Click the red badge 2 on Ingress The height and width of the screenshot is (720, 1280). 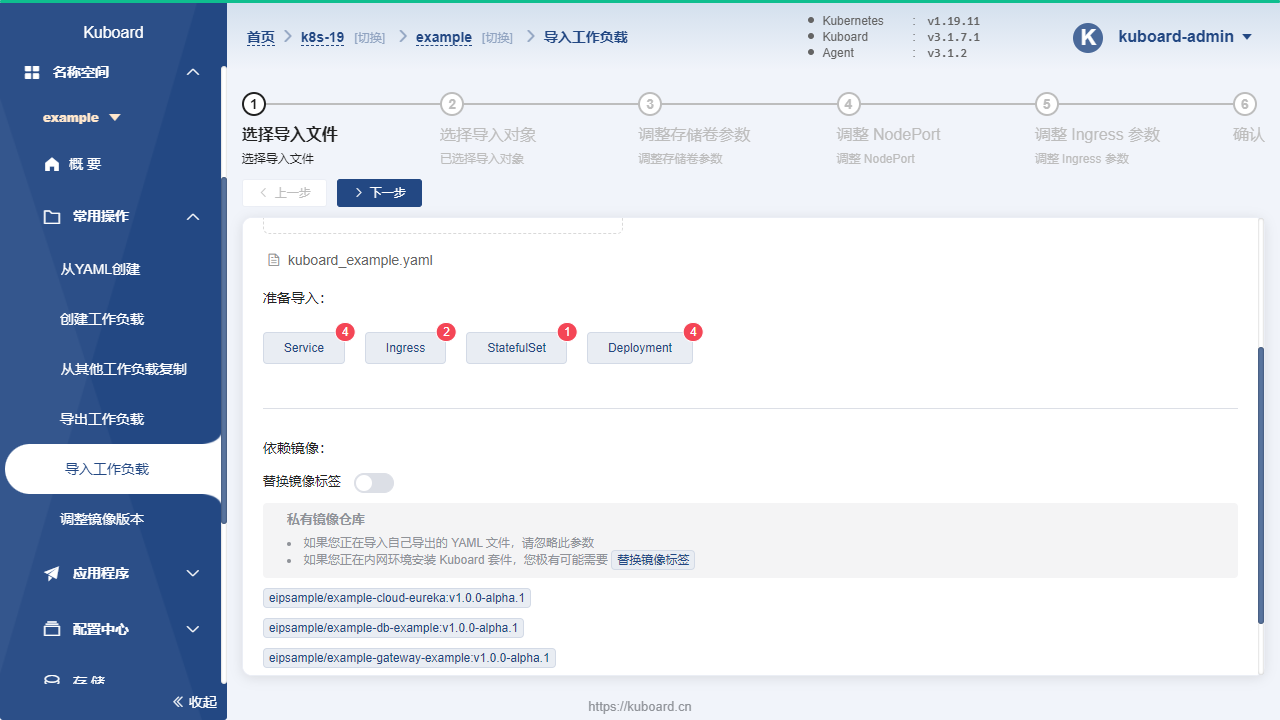point(446,332)
